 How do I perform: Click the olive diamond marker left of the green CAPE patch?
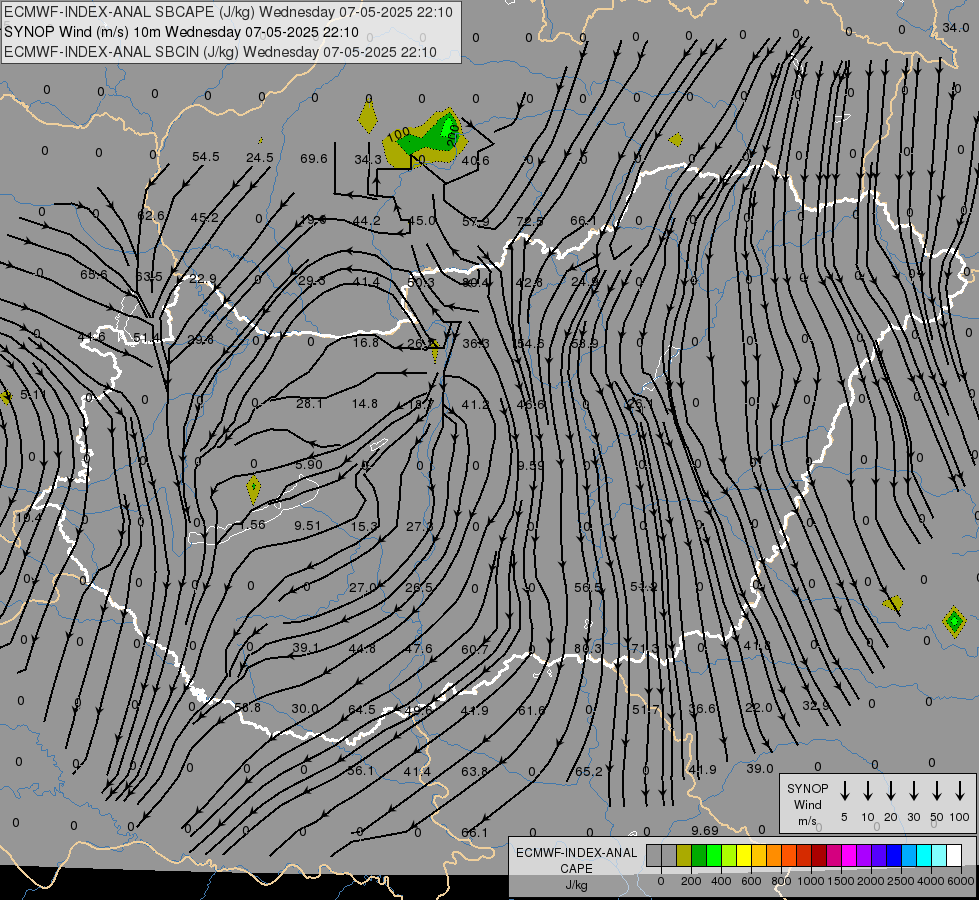pyautogui.click(x=368, y=117)
